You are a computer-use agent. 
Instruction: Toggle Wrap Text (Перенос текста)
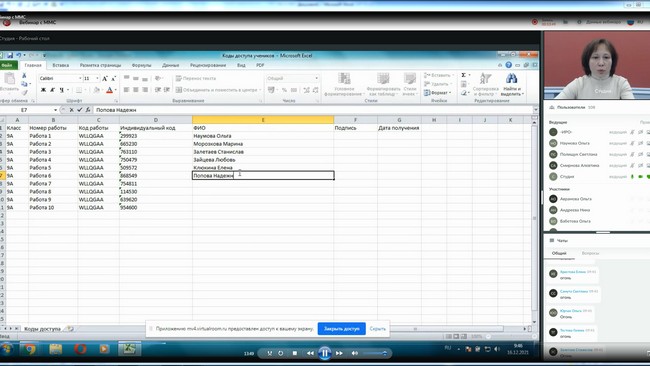[196, 78]
